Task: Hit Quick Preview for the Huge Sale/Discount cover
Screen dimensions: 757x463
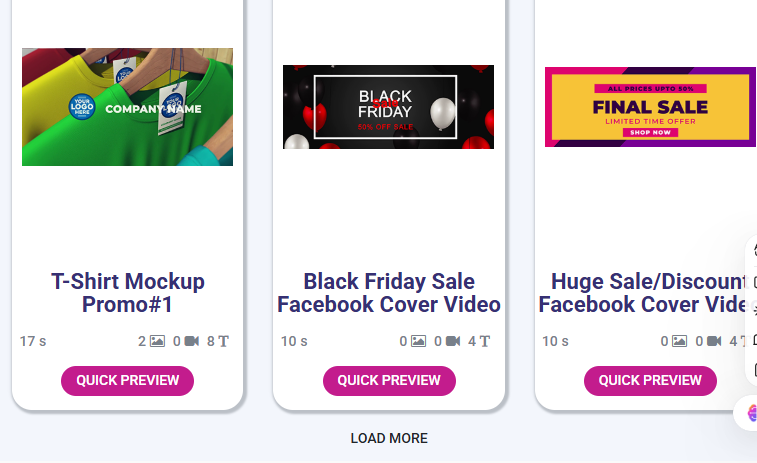Action: point(650,380)
